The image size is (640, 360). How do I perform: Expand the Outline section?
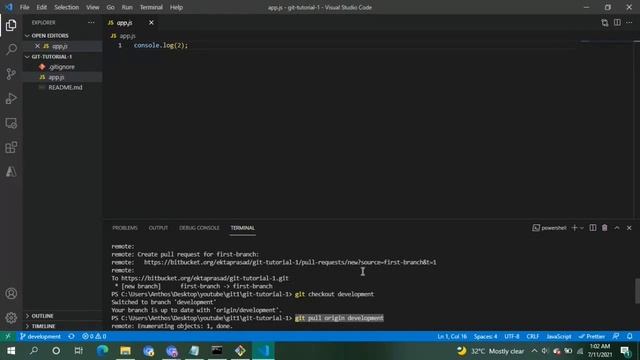pyautogui.click(x=62, y=316)
